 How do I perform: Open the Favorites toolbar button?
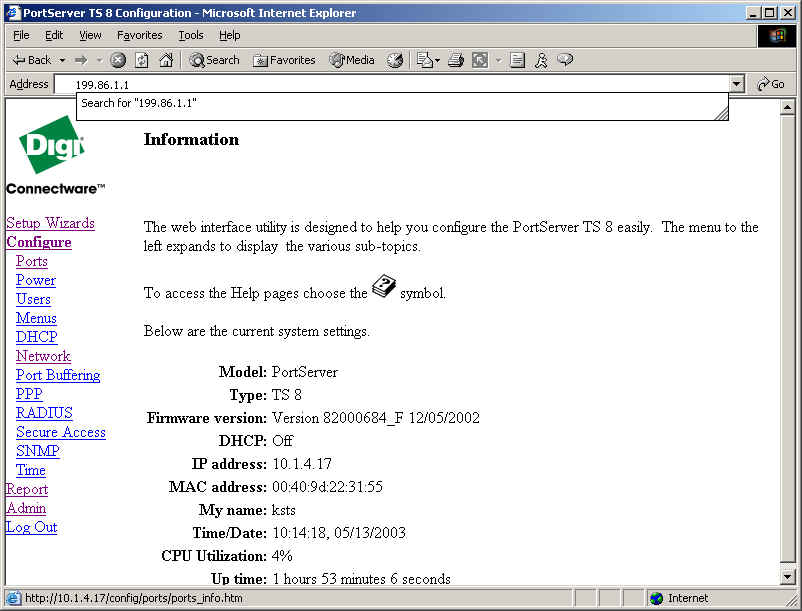click(284, 60)
